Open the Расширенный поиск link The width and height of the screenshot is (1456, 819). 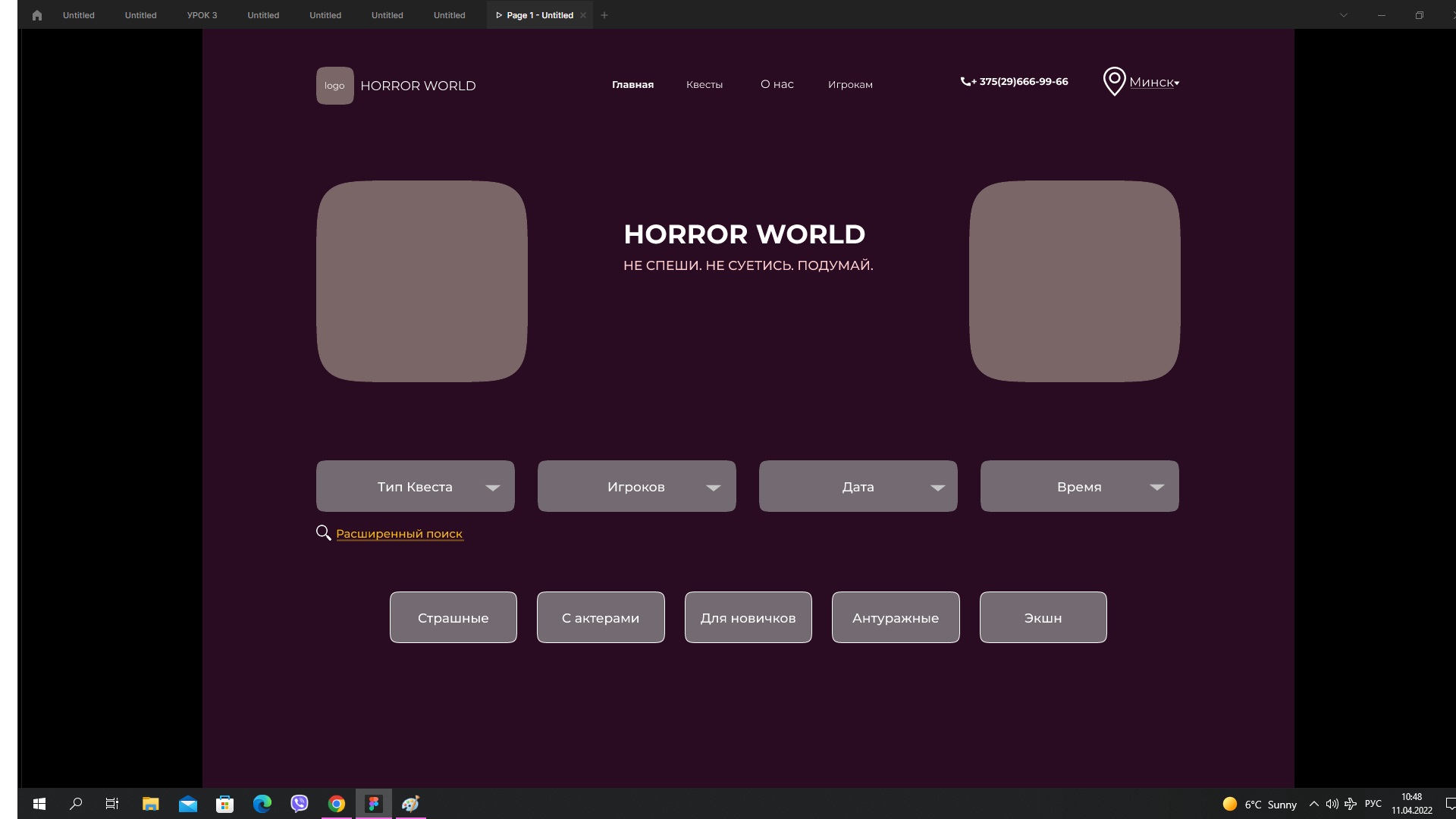point(400,534)
